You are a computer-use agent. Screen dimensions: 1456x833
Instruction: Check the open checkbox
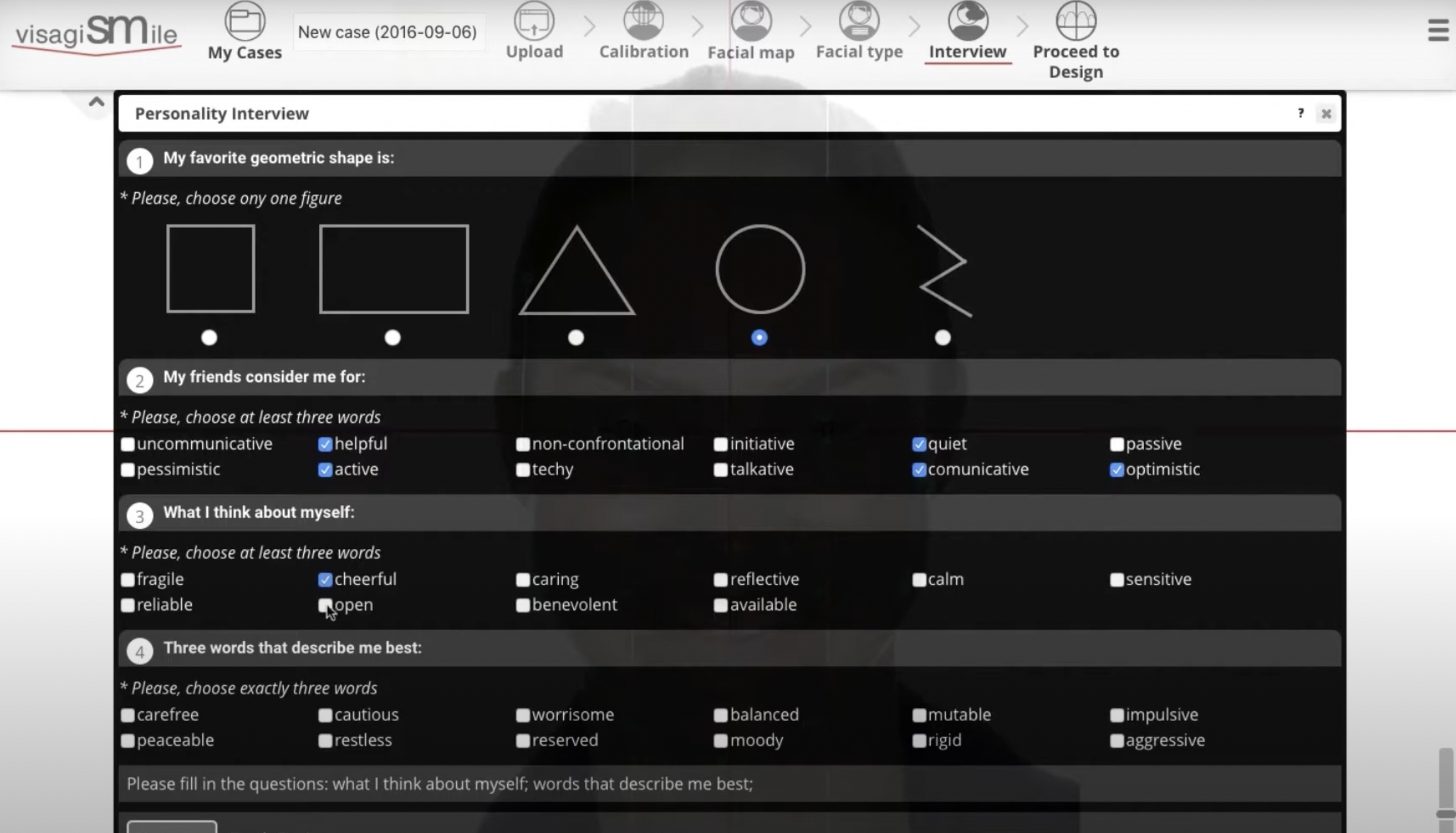325,606
